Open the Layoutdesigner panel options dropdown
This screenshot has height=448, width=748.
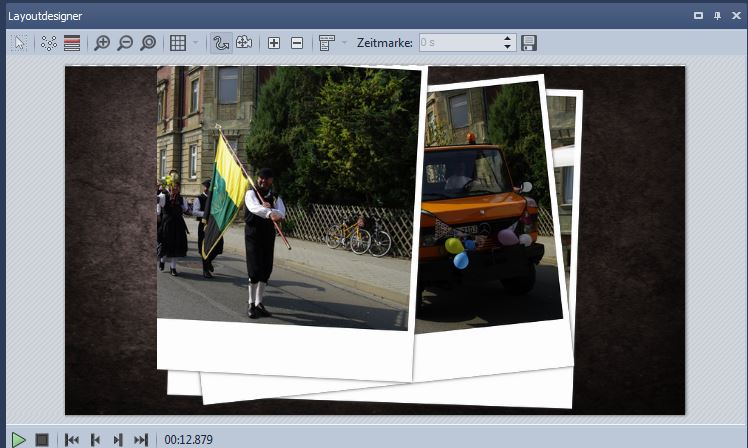point(698,16)
